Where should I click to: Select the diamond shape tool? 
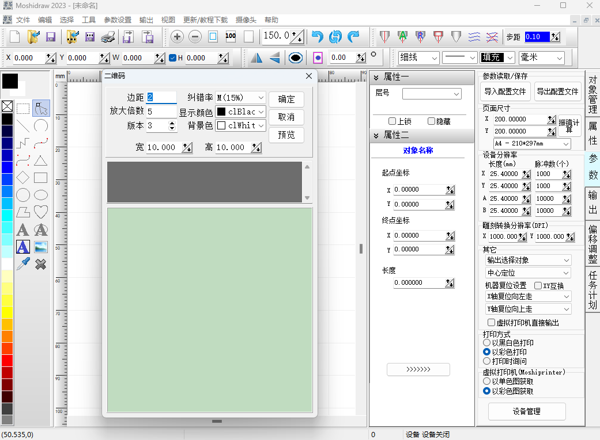tap(23, 178)
